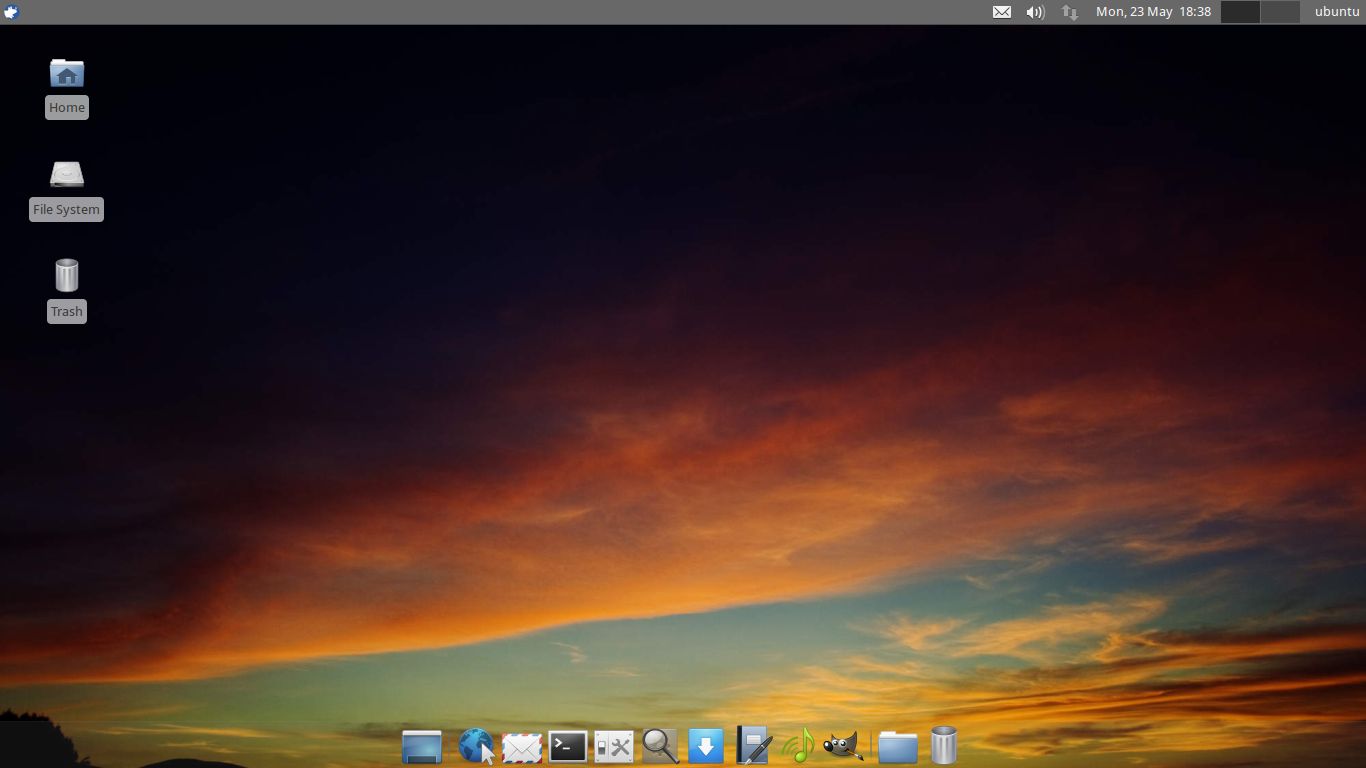
Task: Launch GIMP from the dock
Action: pyautogui.click(x=843, y=746)
